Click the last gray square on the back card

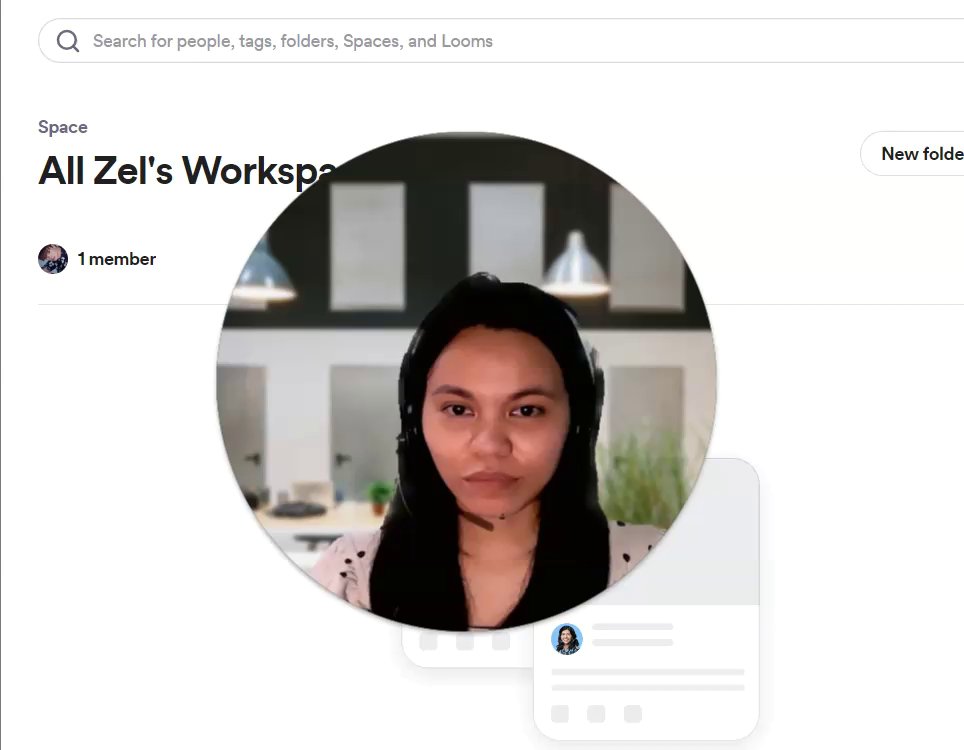(x=501, y=641)
